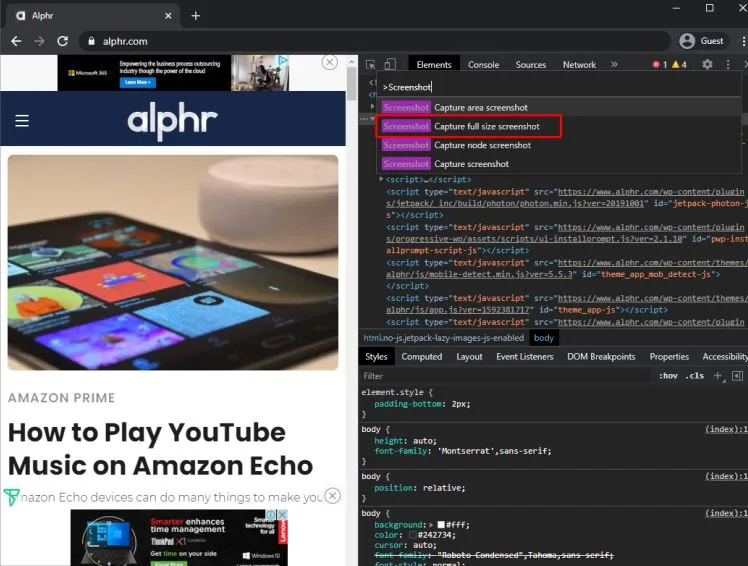Toggle the device toolbar icon
This screenshot has height=566, width=748.
click(390, 64)
